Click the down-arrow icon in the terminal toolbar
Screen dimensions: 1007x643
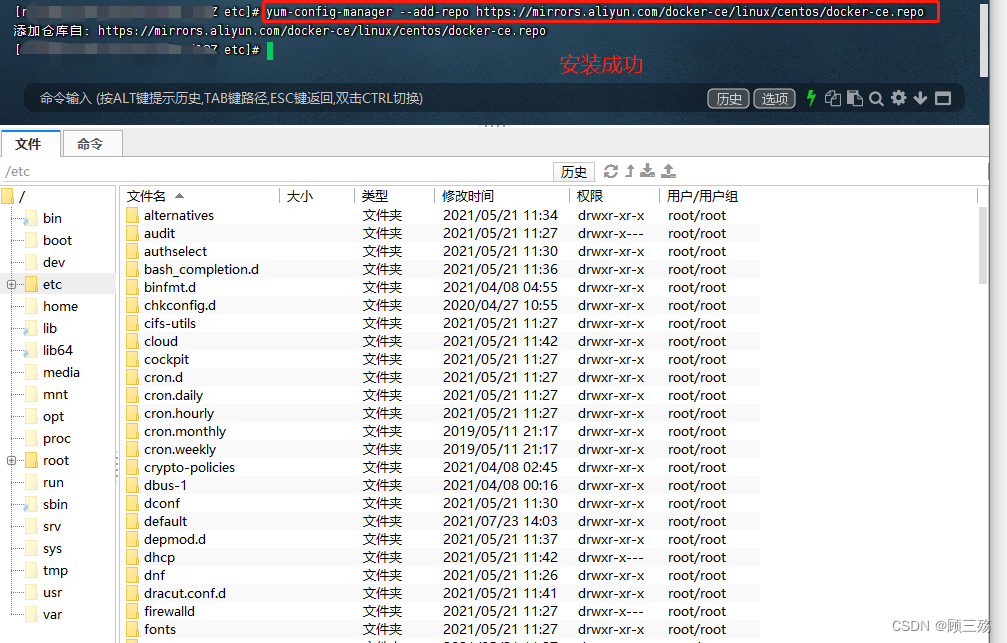click(920, 99)
